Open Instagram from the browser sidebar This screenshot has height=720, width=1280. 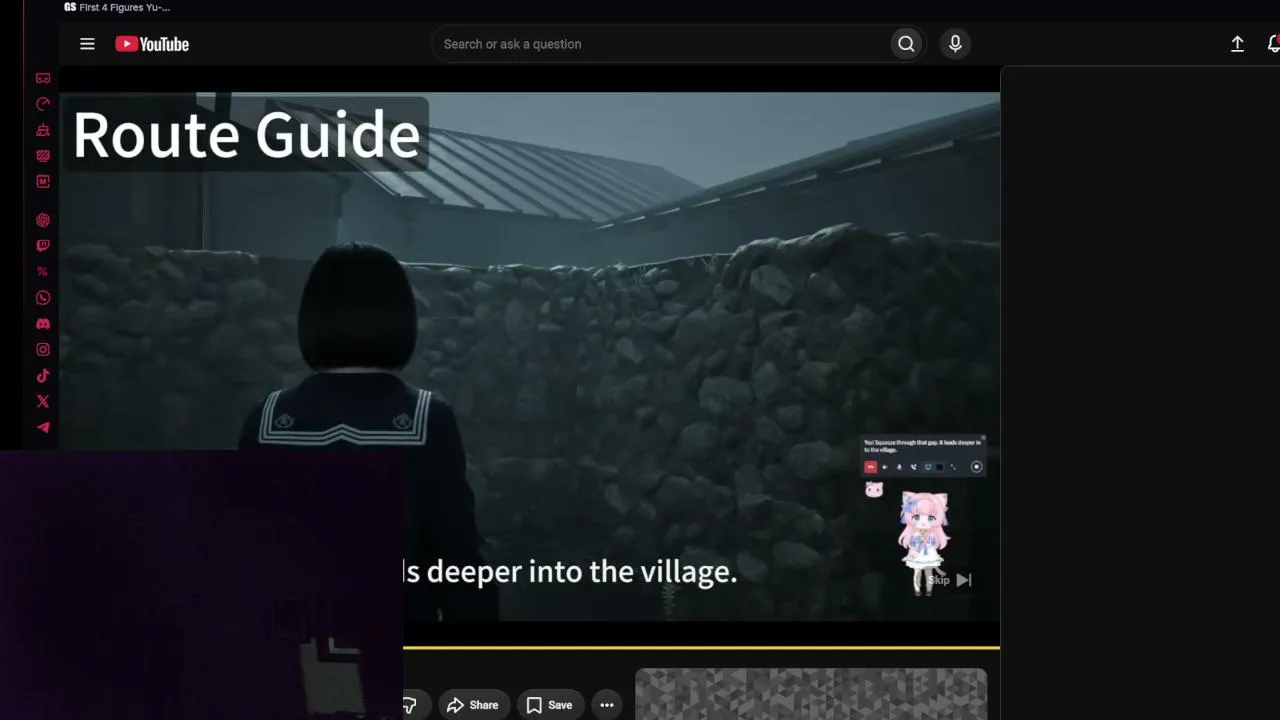[43, 350]
